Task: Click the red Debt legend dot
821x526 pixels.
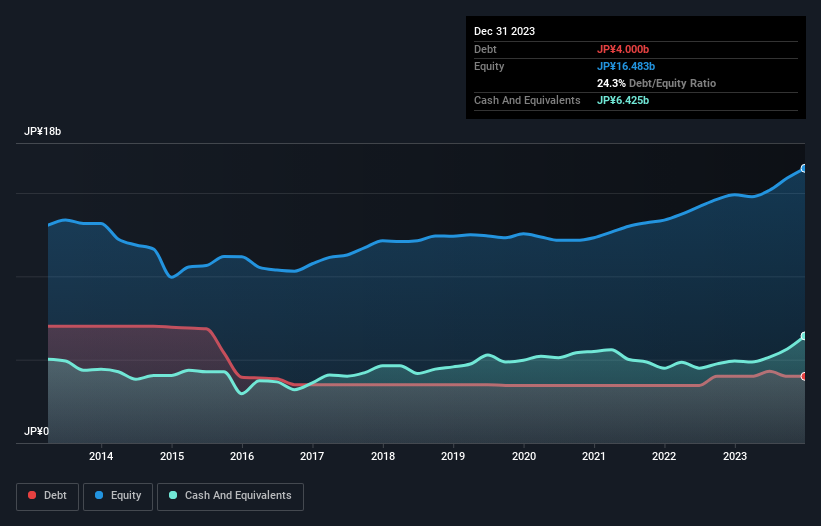Action: click(32, 495)
